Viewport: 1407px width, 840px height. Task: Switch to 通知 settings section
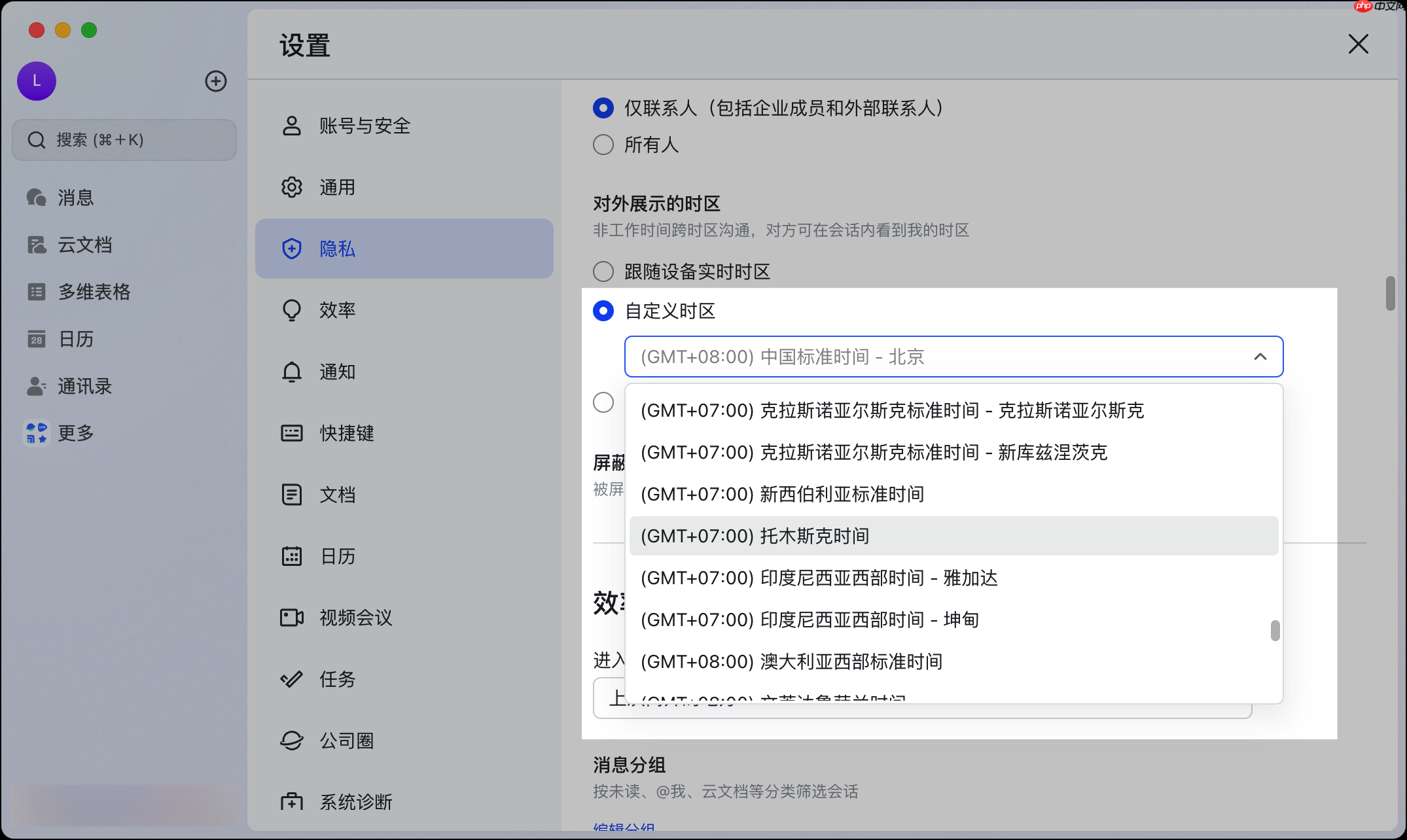coord(404,372)
